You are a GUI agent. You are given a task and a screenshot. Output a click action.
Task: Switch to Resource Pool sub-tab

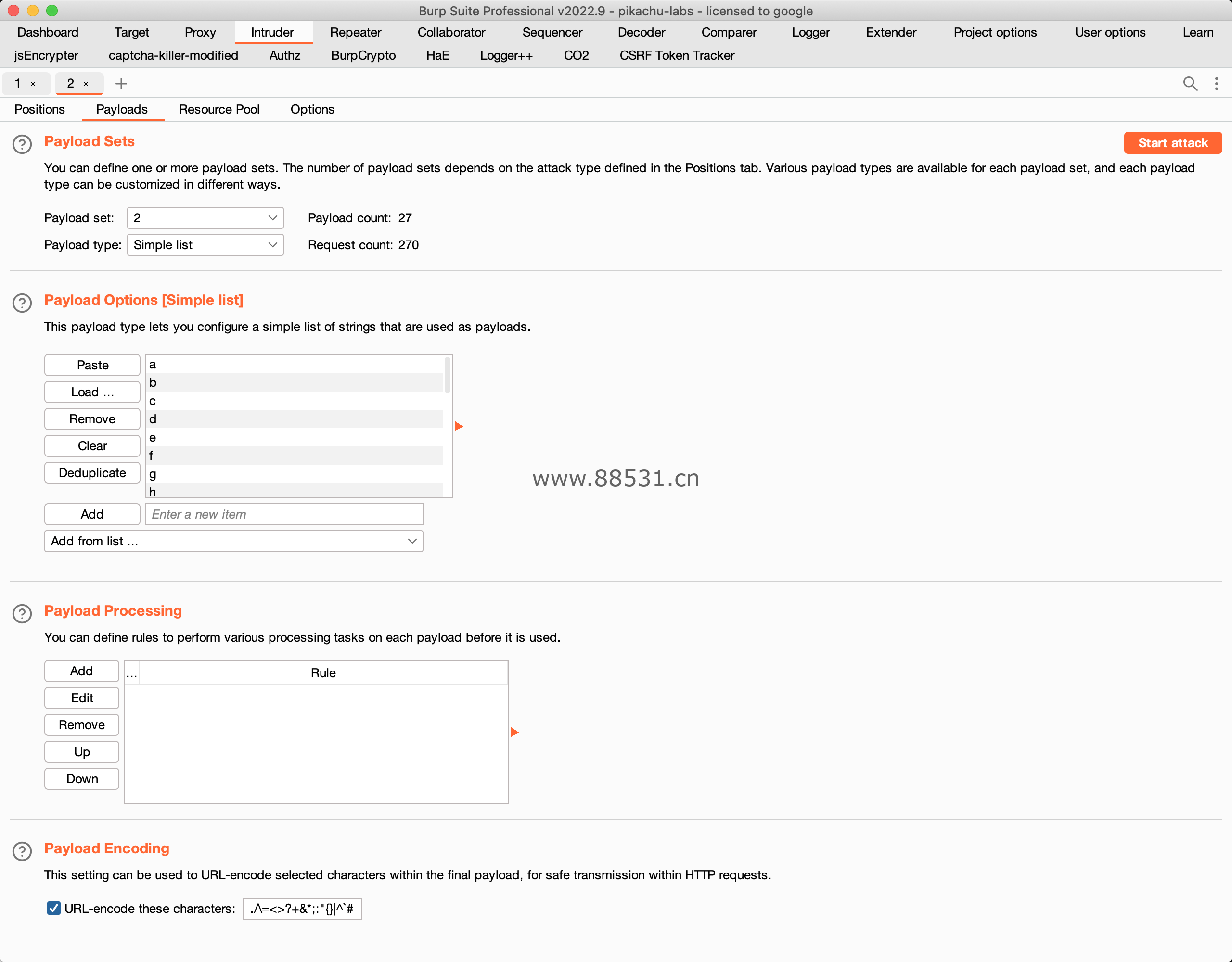219,109
